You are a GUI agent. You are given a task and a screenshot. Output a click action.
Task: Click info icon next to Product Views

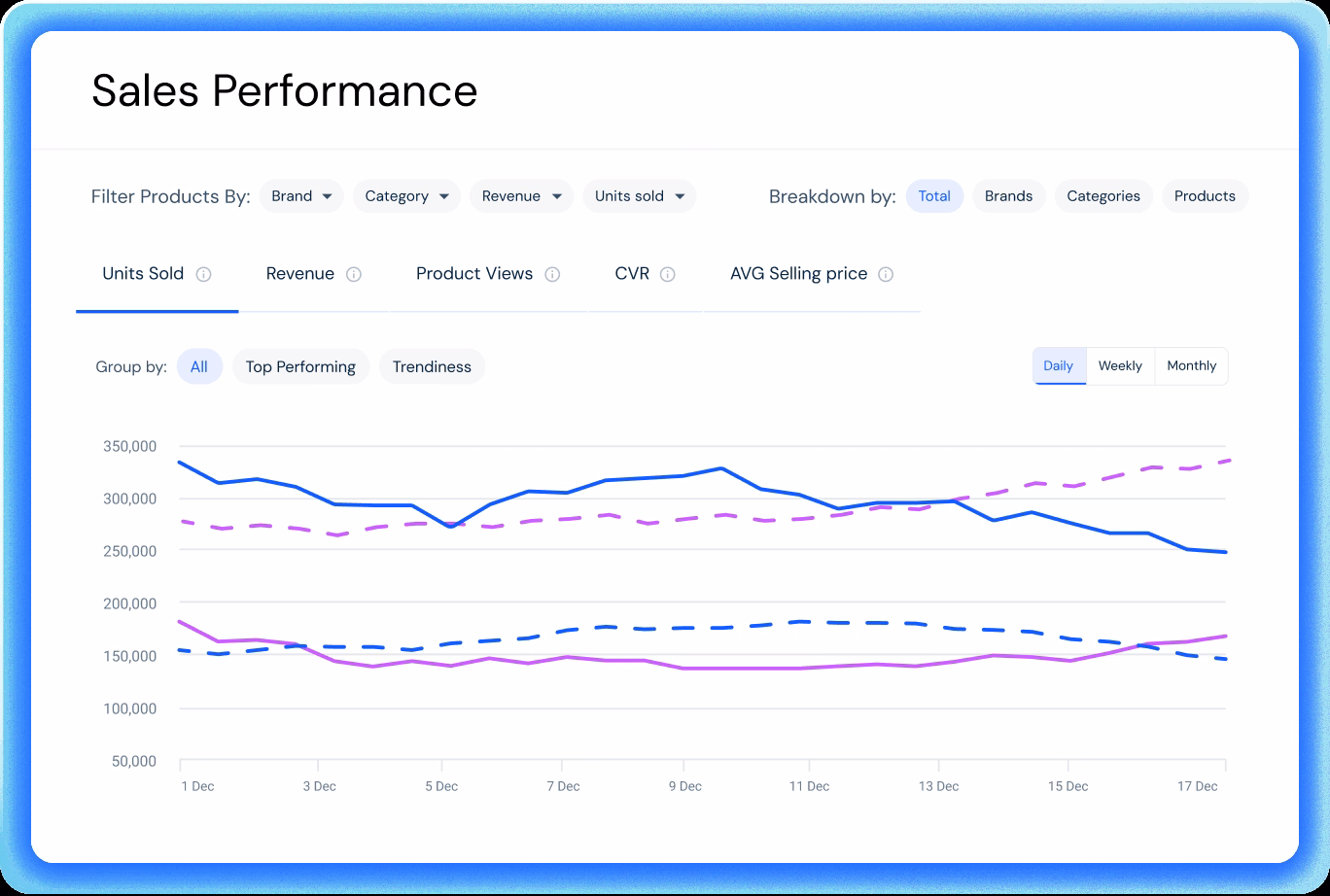(552, 274)
